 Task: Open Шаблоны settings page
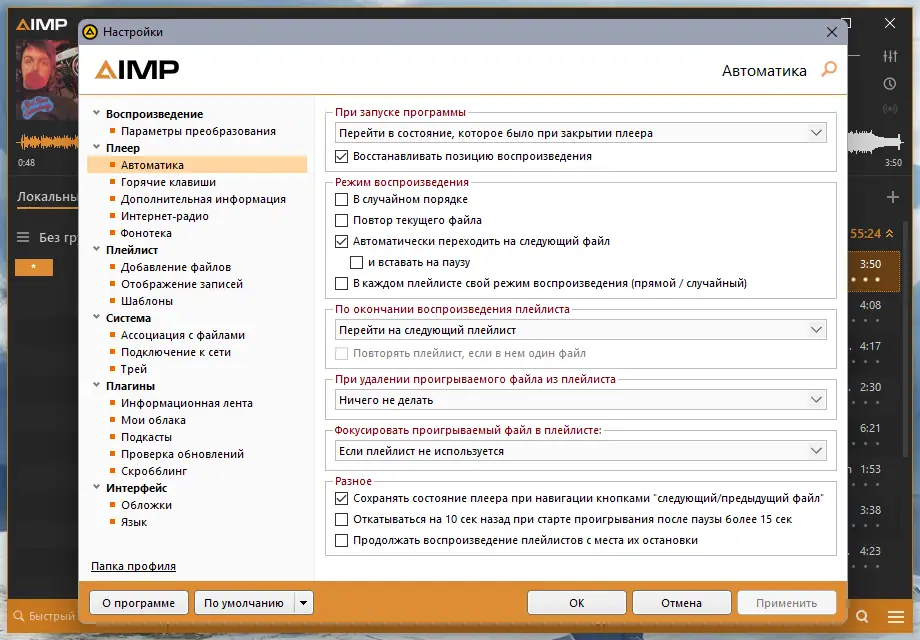tap(147, 301)
